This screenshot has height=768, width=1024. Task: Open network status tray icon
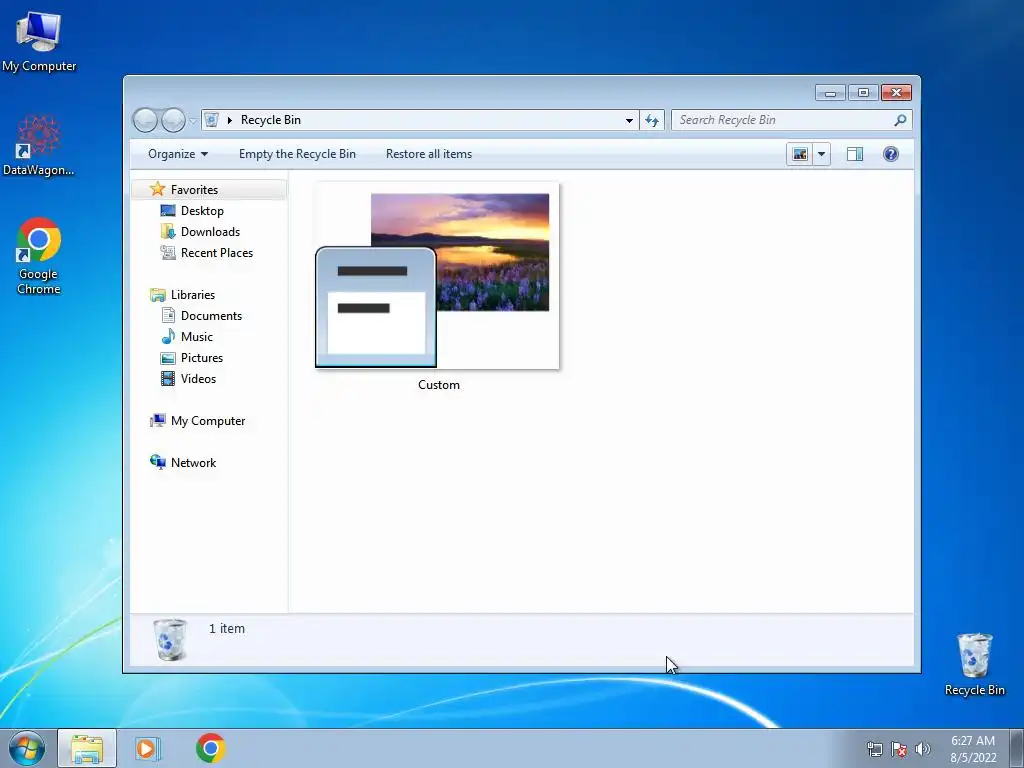[874, 749]
